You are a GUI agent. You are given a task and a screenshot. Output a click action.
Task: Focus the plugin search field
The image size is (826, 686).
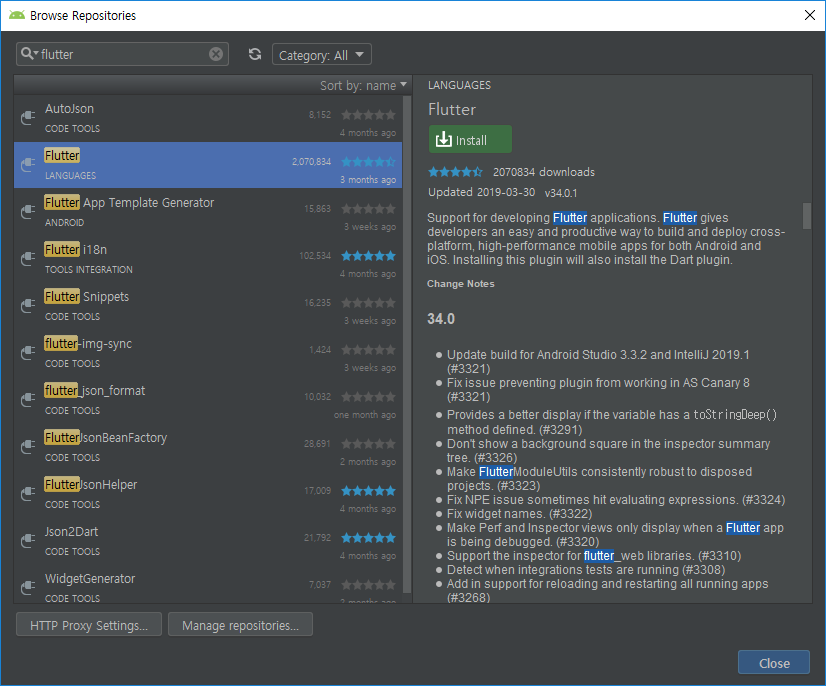pos(122,54)
